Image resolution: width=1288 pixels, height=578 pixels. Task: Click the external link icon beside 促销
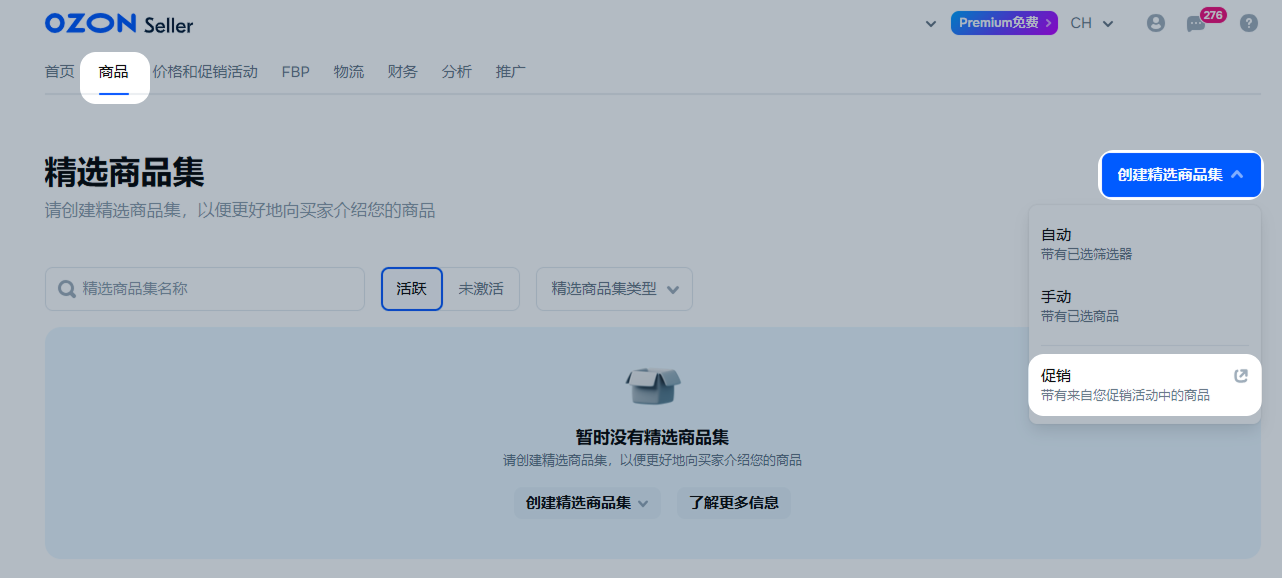(x=1241, y=376)
